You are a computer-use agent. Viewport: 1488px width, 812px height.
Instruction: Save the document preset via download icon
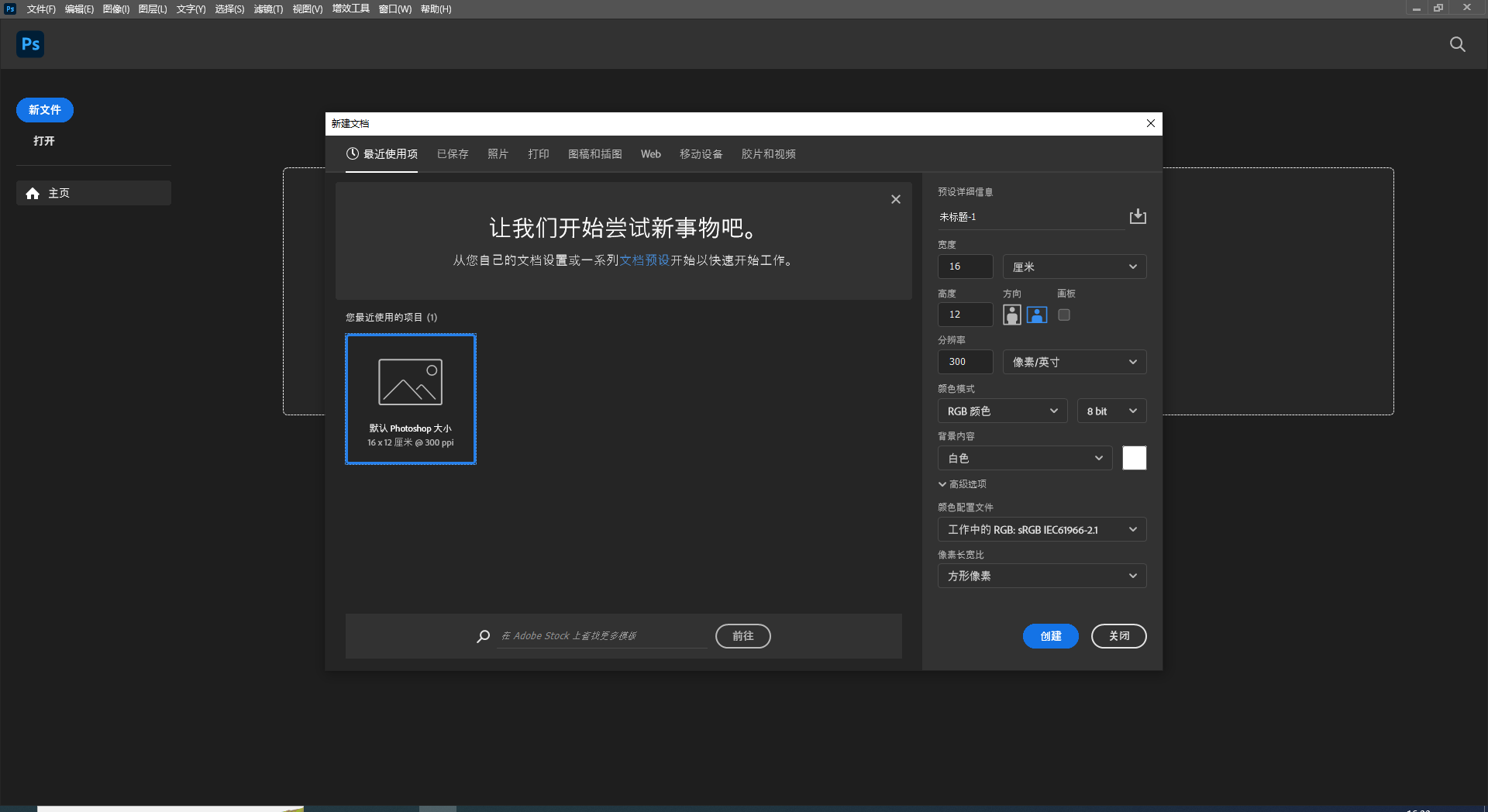click(x=1137, y=216)
